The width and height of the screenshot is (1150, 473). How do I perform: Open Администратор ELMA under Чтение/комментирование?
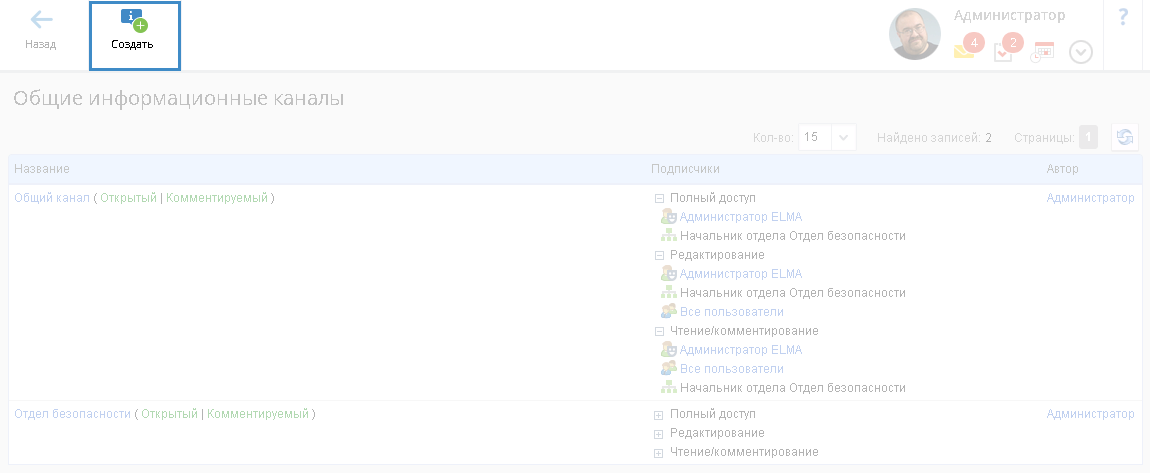(741, 350)
